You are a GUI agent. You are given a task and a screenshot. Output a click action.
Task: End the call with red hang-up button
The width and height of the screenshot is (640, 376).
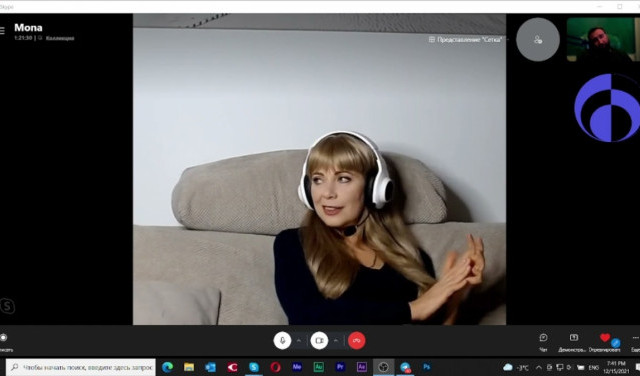coord(357,340)
